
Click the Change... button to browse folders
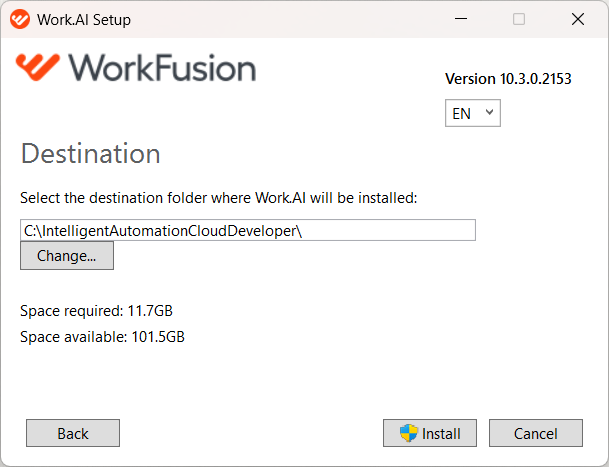click(x=67, y=255)
